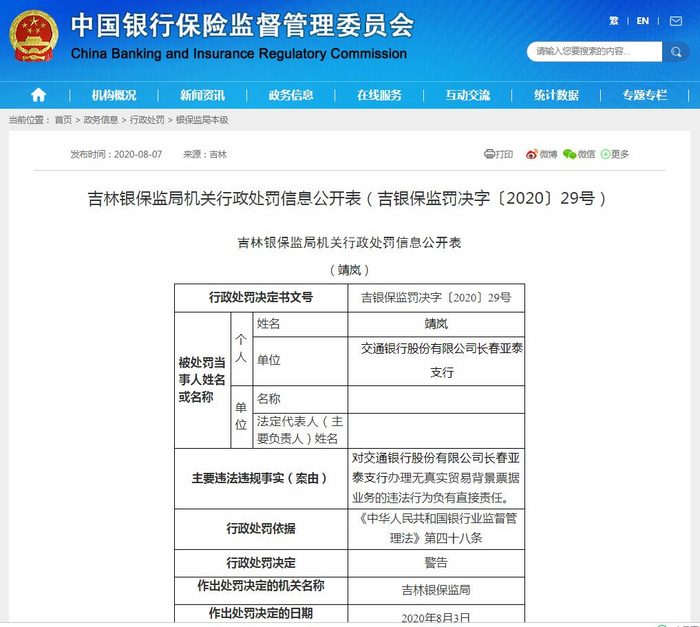Click the green plus 更多 icon
The image size is (700, 627).
click(605, 154)
